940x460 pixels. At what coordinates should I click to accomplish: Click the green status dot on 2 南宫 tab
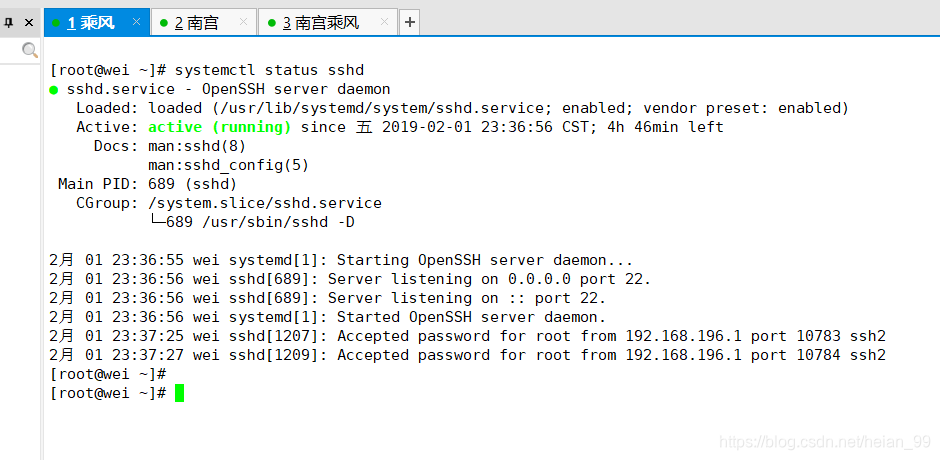tap(164, 23)
